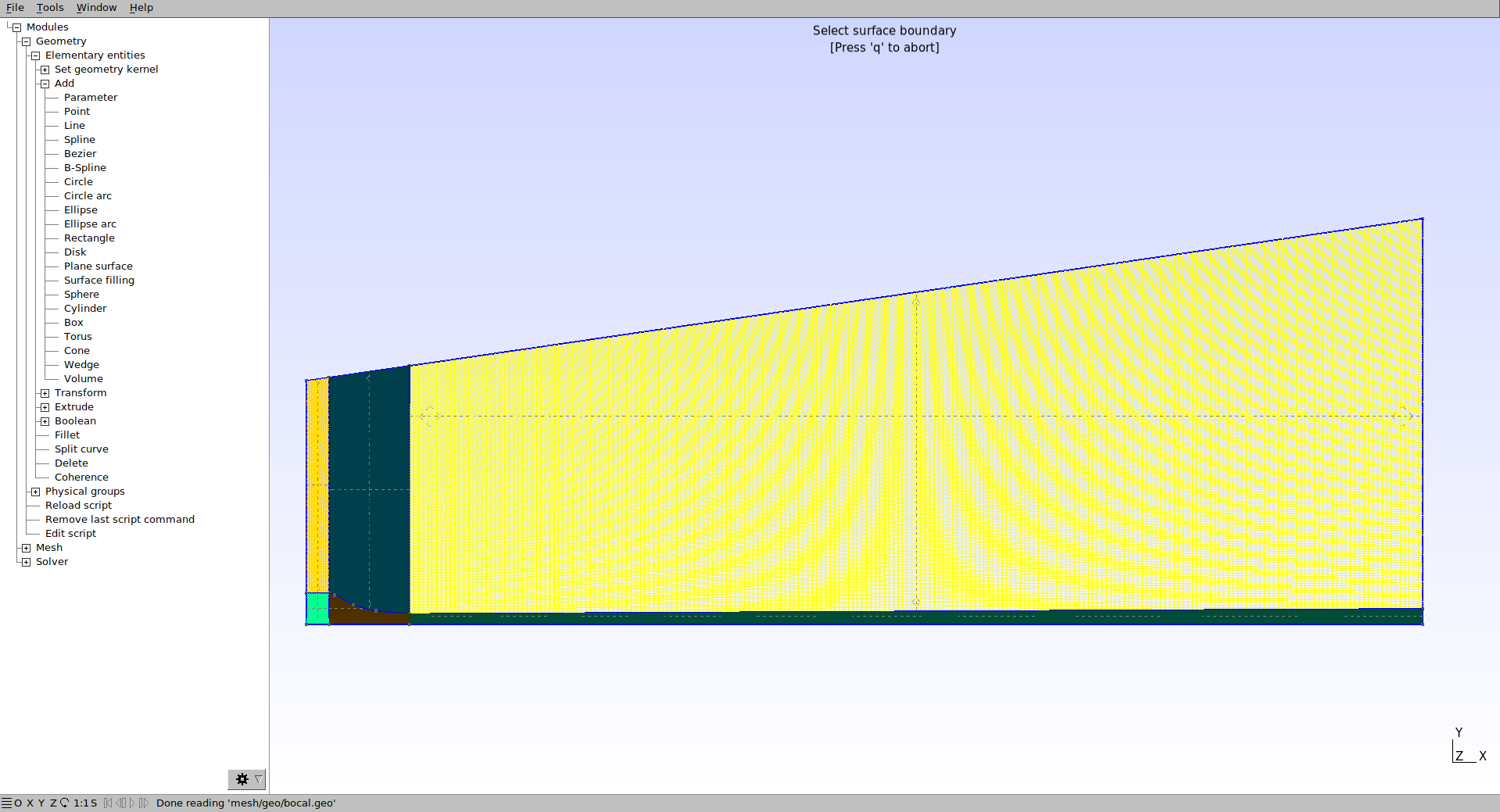Screen dimensions: 1500x812
Task: Click Delete in the geometry tree
Action: click(71, 463)
